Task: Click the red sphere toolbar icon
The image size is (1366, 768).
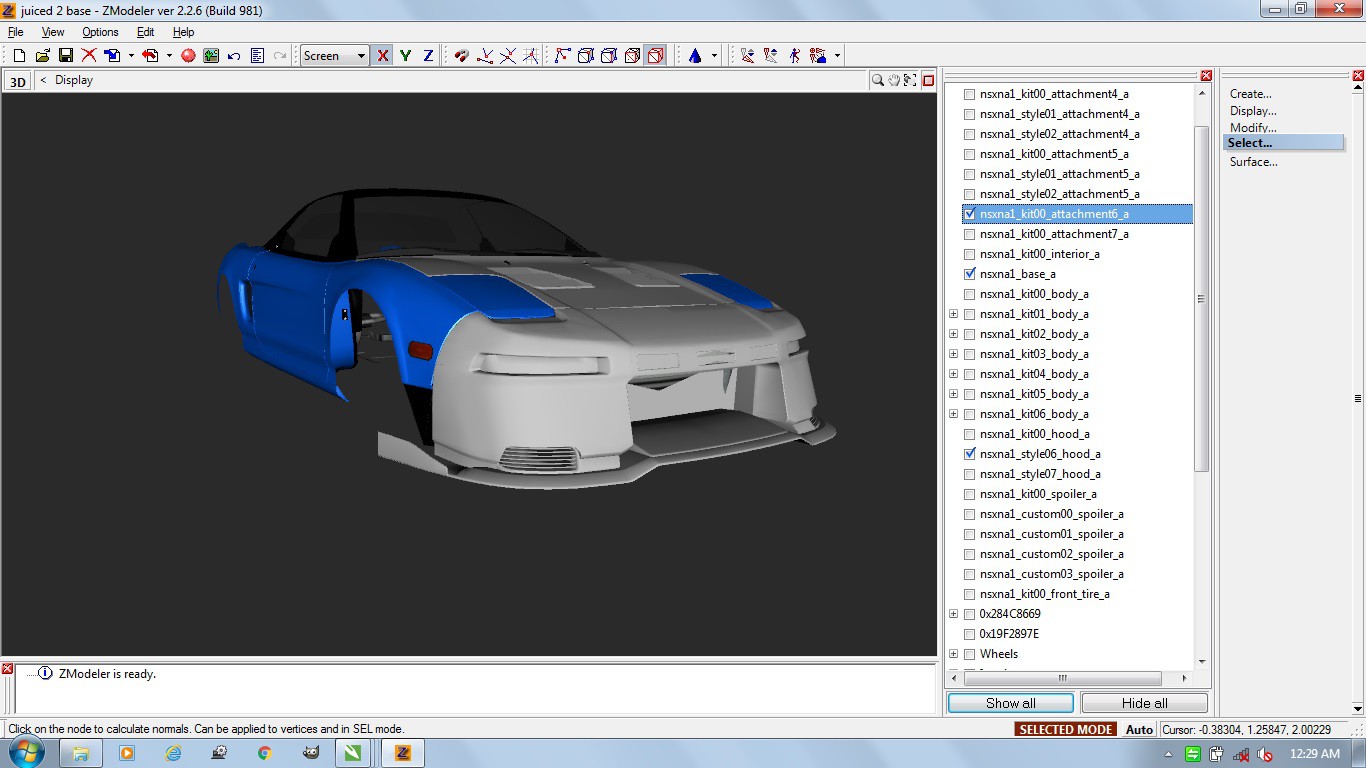Action: (188, 56)
